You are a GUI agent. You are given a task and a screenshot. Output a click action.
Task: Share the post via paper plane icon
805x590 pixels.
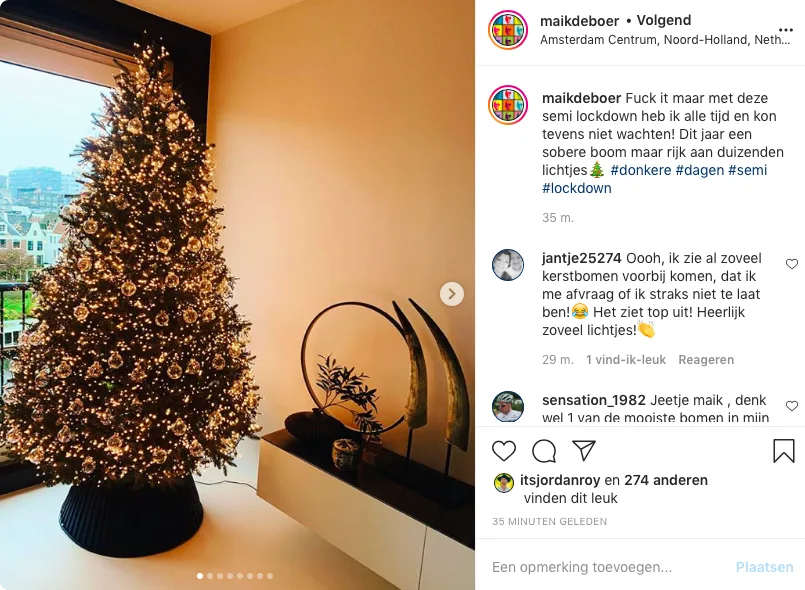[584, 450]
